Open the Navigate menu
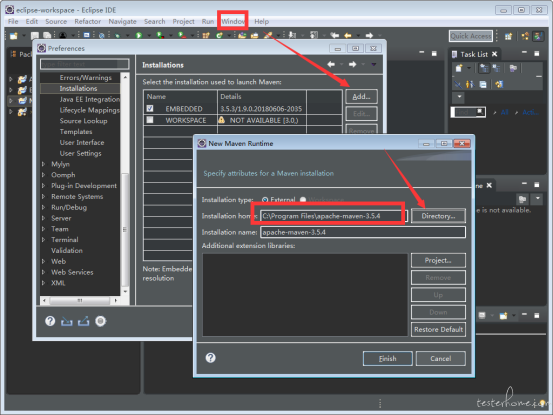Viewport: 553px width, 415px height. pos(122,22)
